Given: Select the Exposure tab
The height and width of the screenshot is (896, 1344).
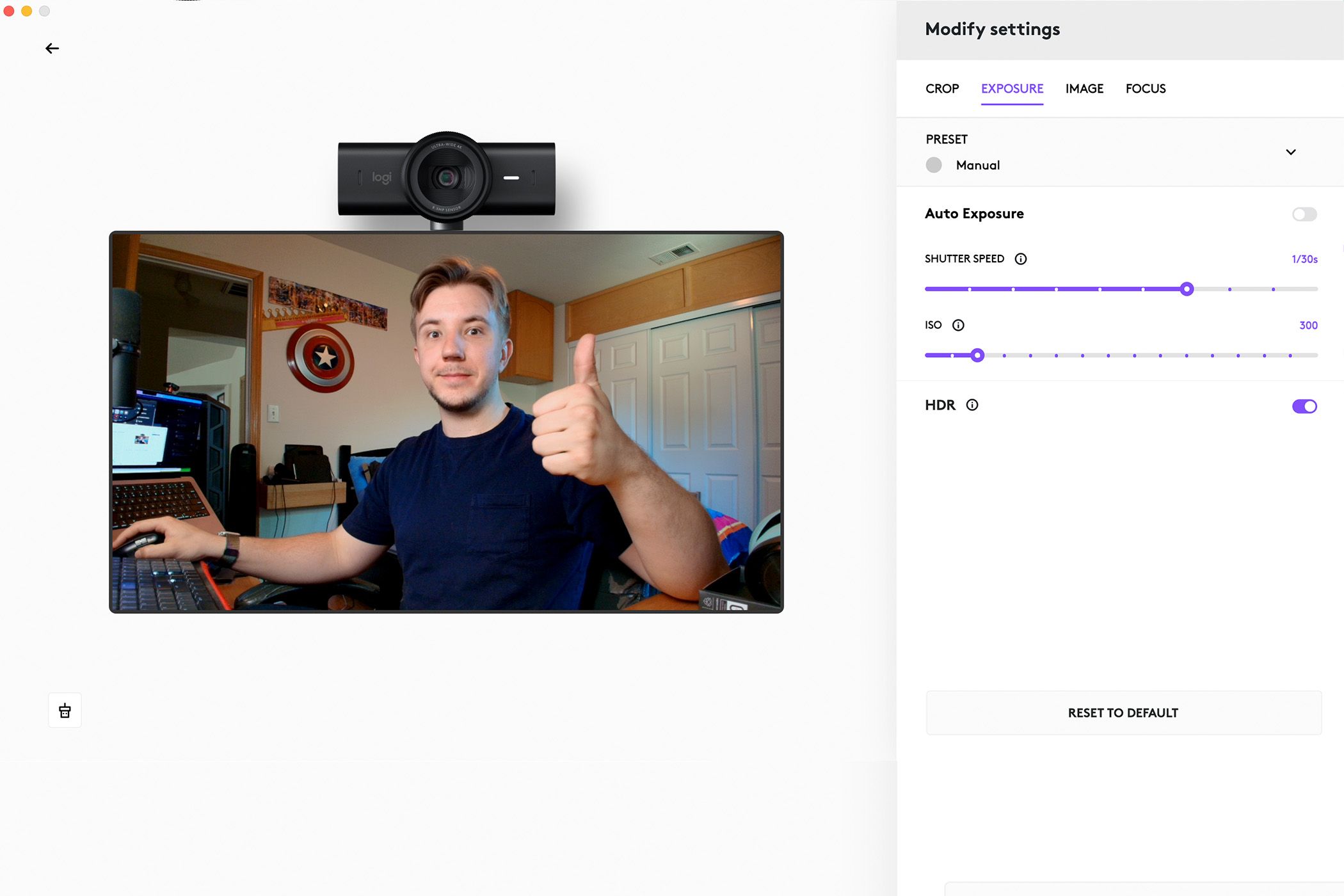Looking at the screenshot, I should tap(1012, 89).
